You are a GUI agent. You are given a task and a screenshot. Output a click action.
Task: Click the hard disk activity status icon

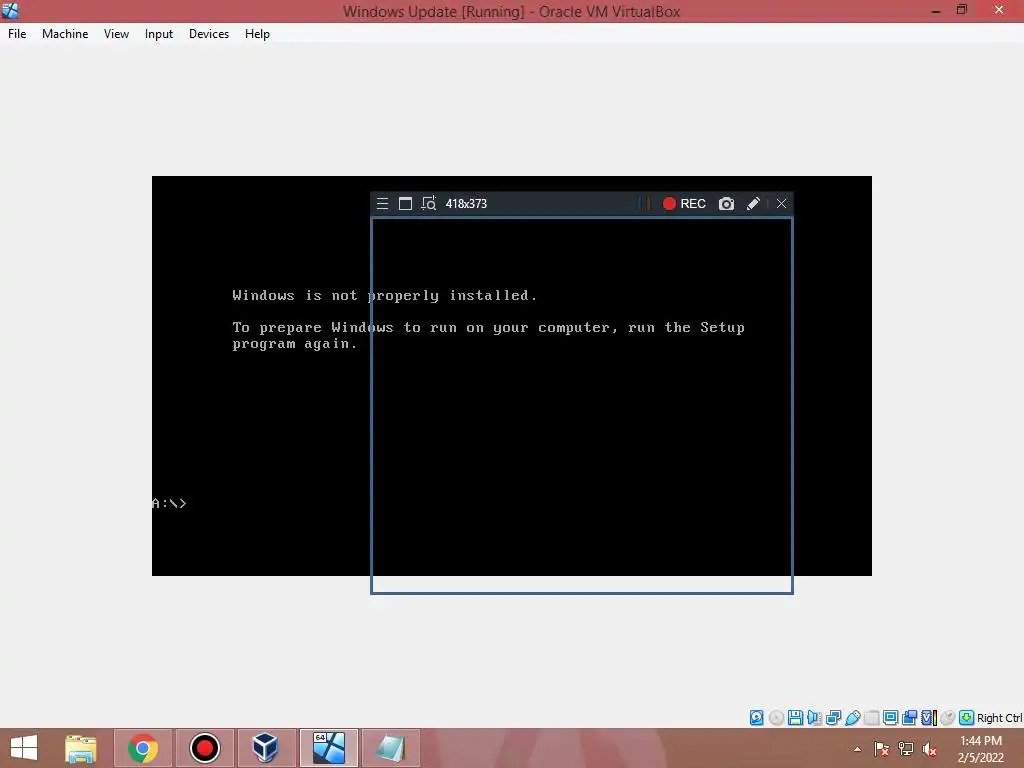pos(756,718)
